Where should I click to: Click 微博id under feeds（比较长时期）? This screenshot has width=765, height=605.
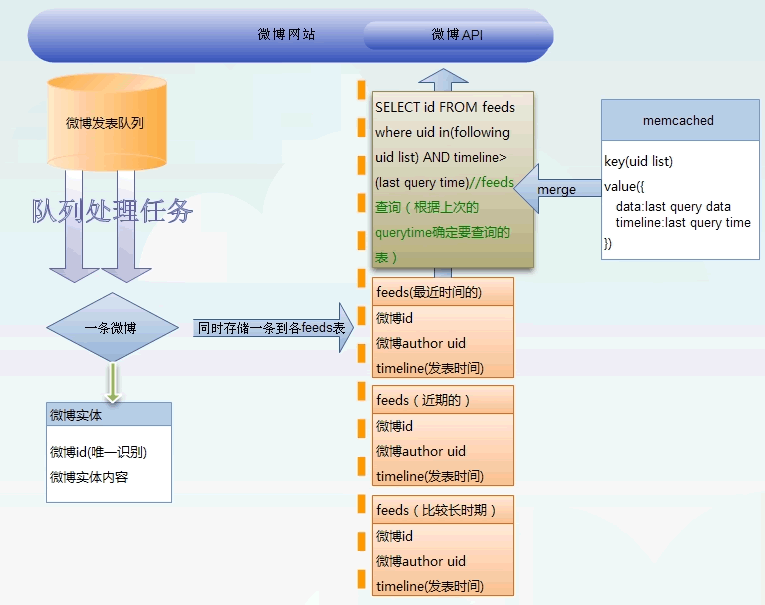coord(394,536)
